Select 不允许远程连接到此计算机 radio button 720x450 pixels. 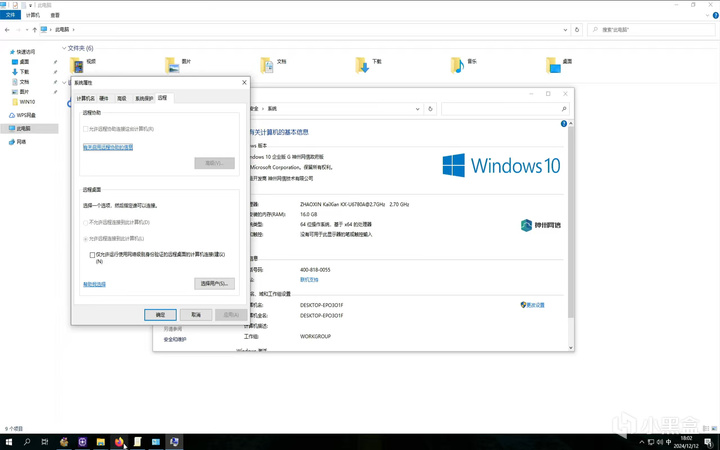coord(85,223)
